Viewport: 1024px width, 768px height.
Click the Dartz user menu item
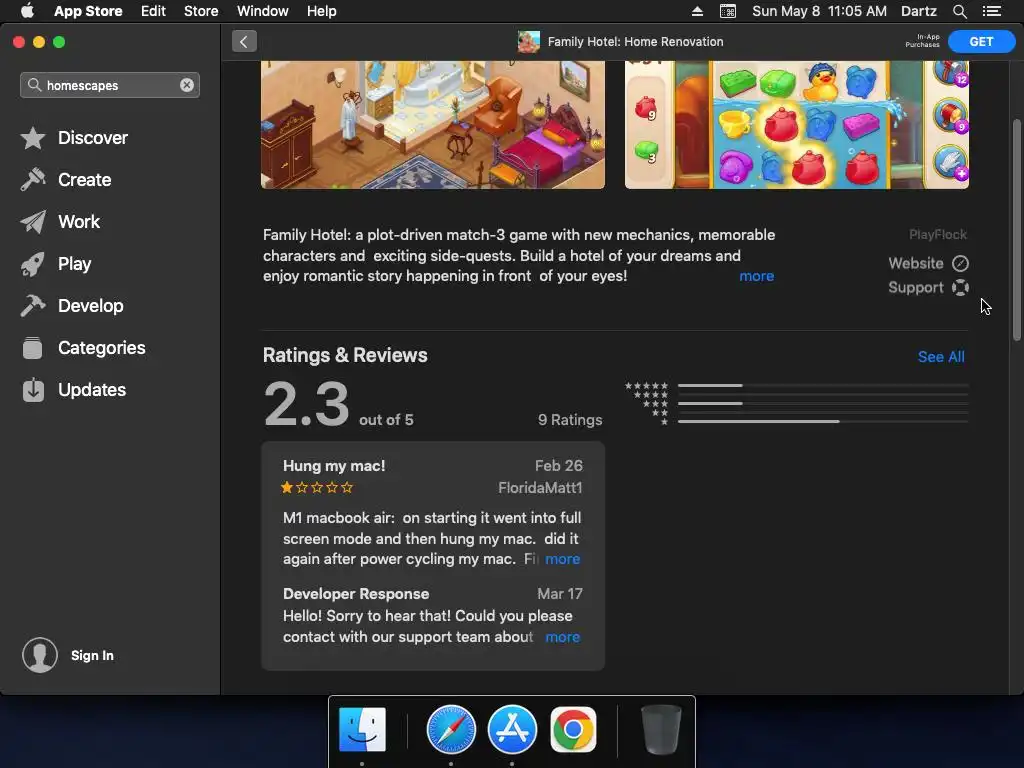[919, 11]
